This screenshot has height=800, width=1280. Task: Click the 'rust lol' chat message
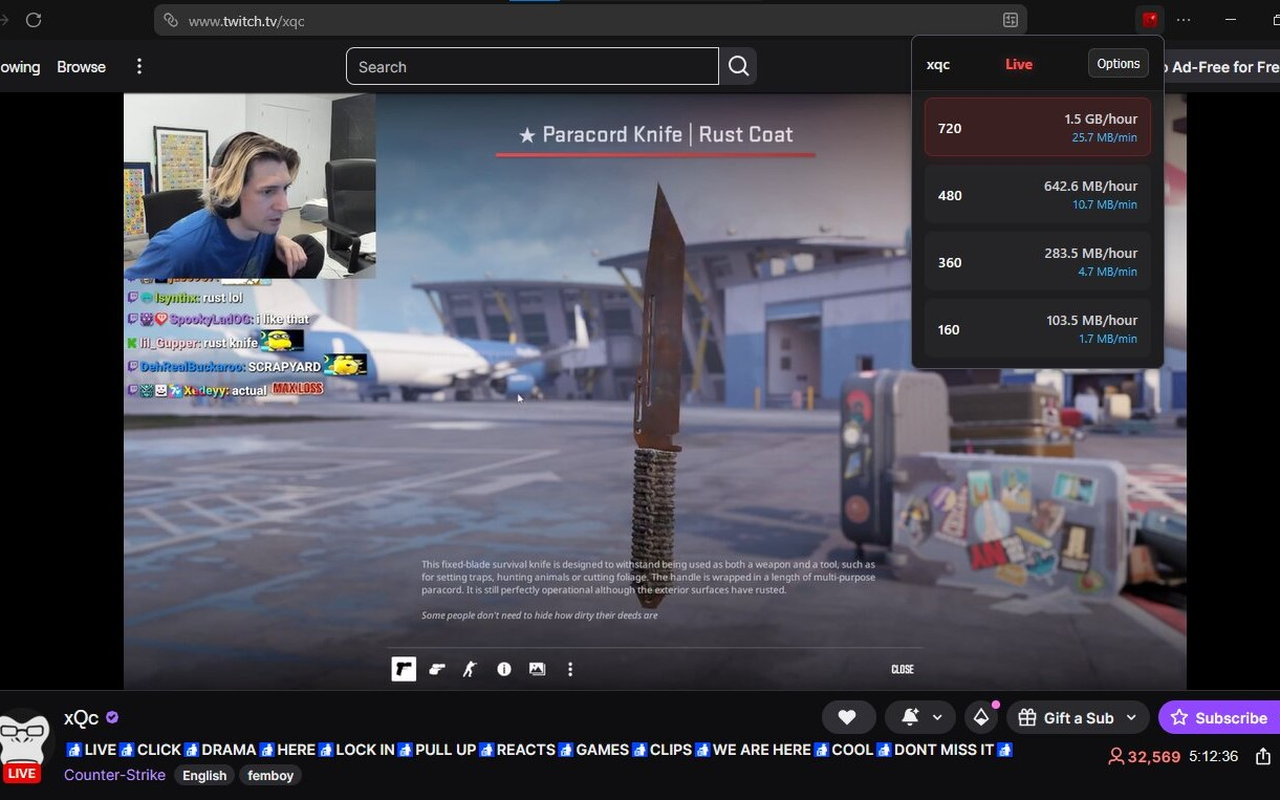coord(185,298)
